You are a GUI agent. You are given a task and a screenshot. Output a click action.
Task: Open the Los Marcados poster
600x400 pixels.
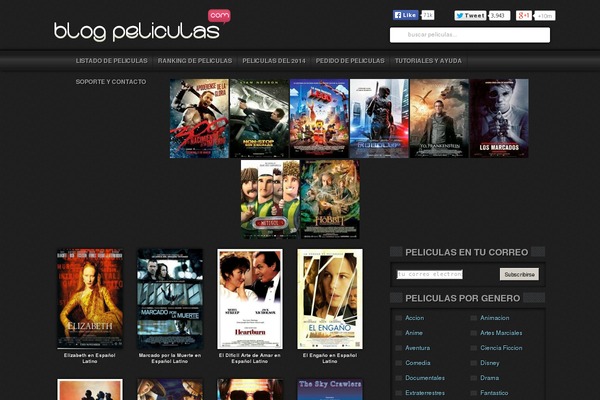[499, 118]
